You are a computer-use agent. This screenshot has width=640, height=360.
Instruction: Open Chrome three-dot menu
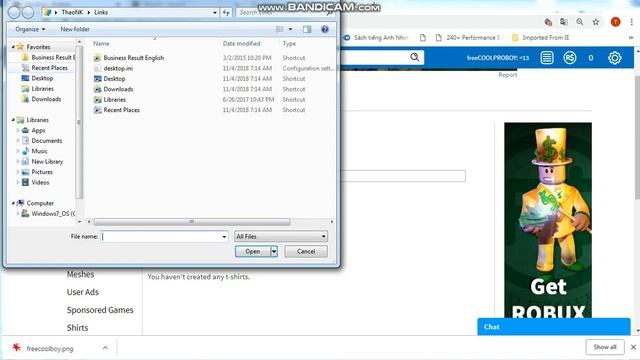point(631,22)
